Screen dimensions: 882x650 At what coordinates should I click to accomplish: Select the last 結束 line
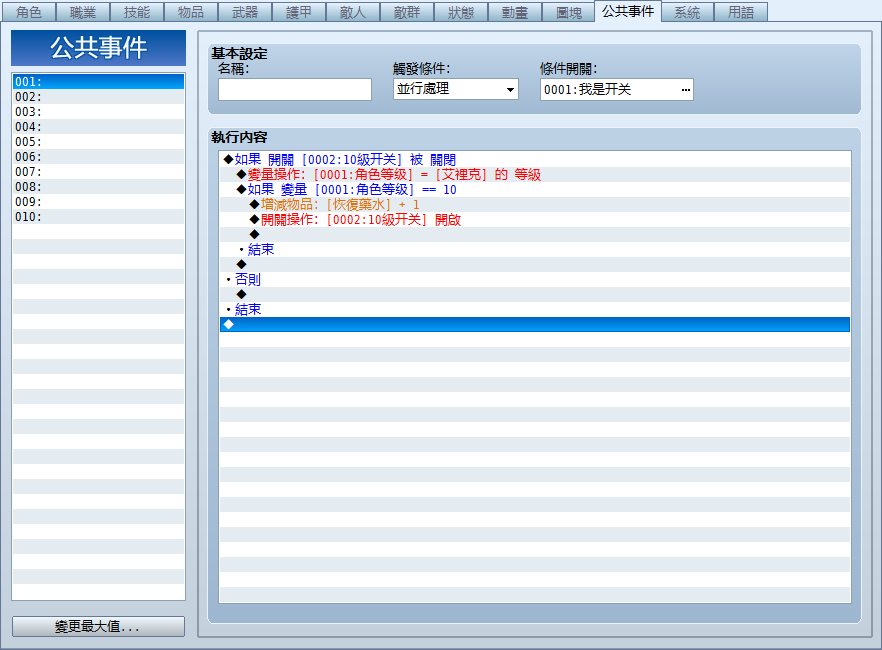(535, 309)
